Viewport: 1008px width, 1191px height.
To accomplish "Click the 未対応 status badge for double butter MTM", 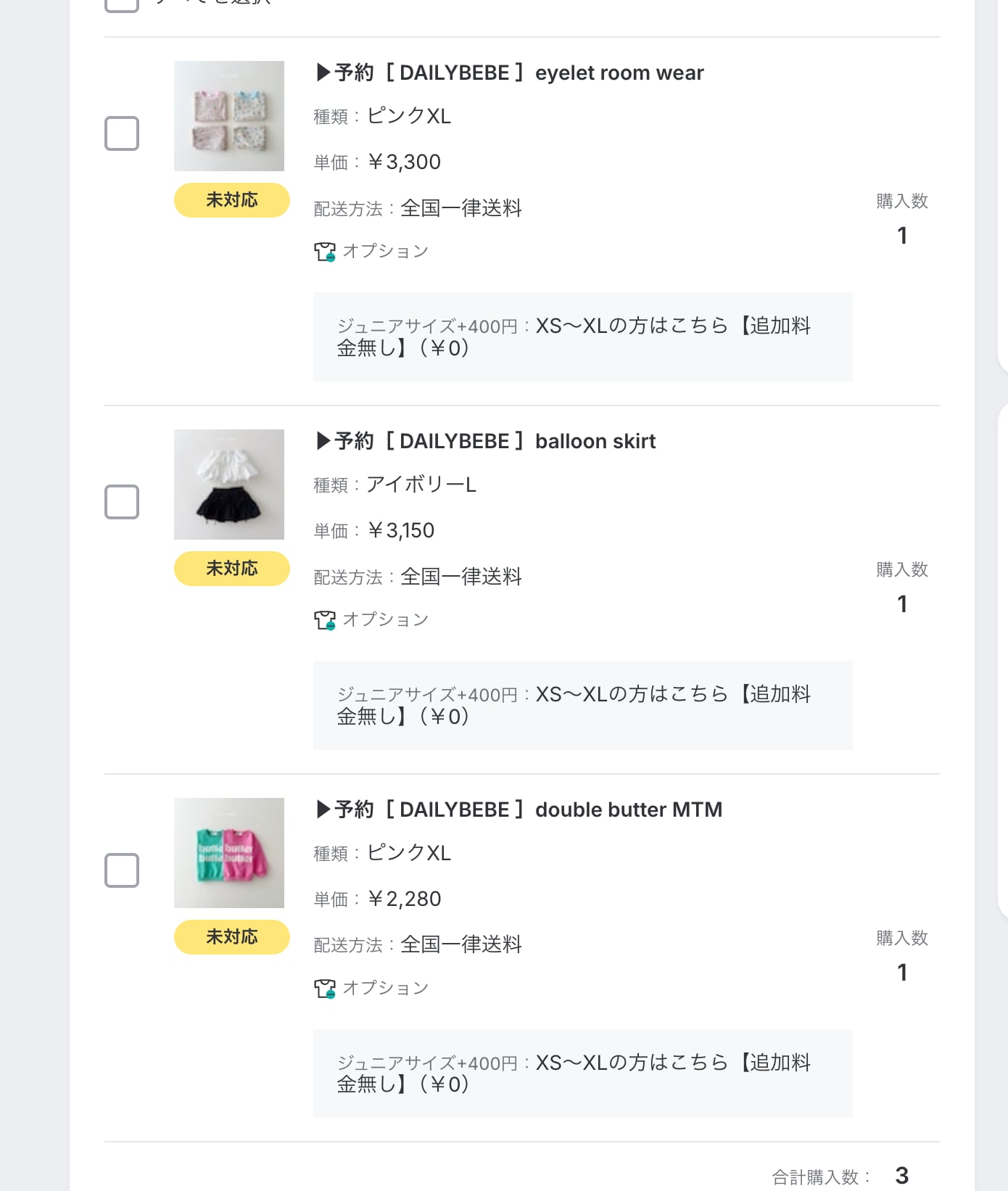I will tap(232, 937).
